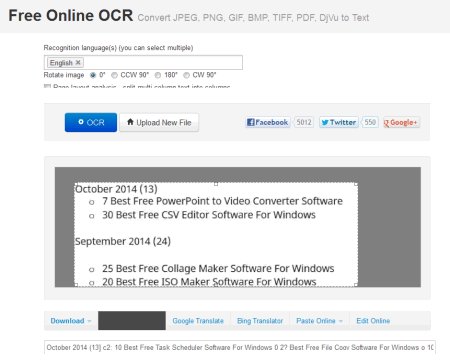Click the Facebook share count 5012
450x364 pixels.
[304, 122]
